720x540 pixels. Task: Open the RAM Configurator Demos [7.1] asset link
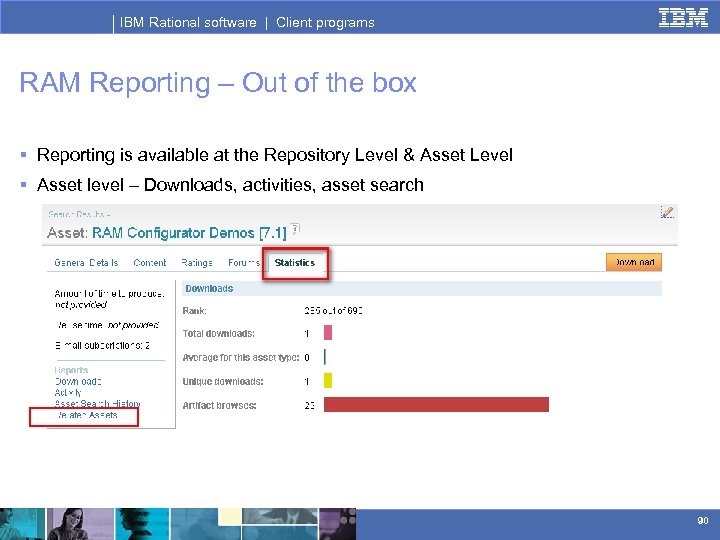coord(189,233)
